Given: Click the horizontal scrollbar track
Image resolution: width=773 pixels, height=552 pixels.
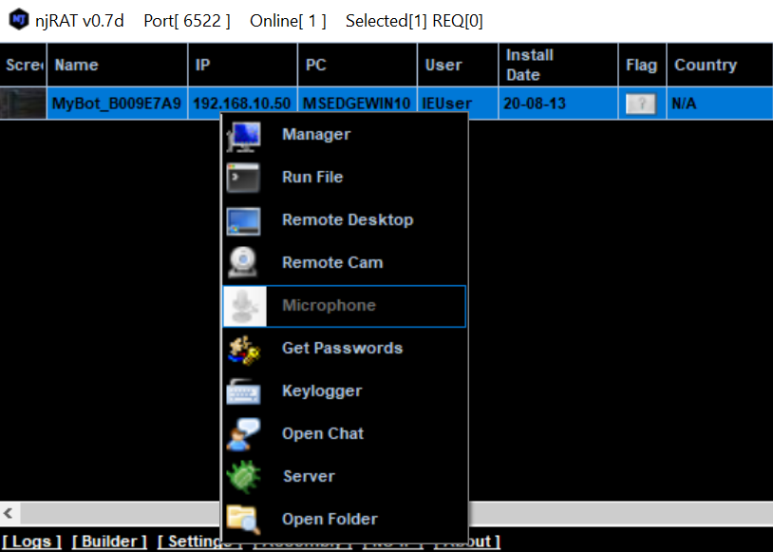Looking at the screenshot, I should tap(620, 514).
